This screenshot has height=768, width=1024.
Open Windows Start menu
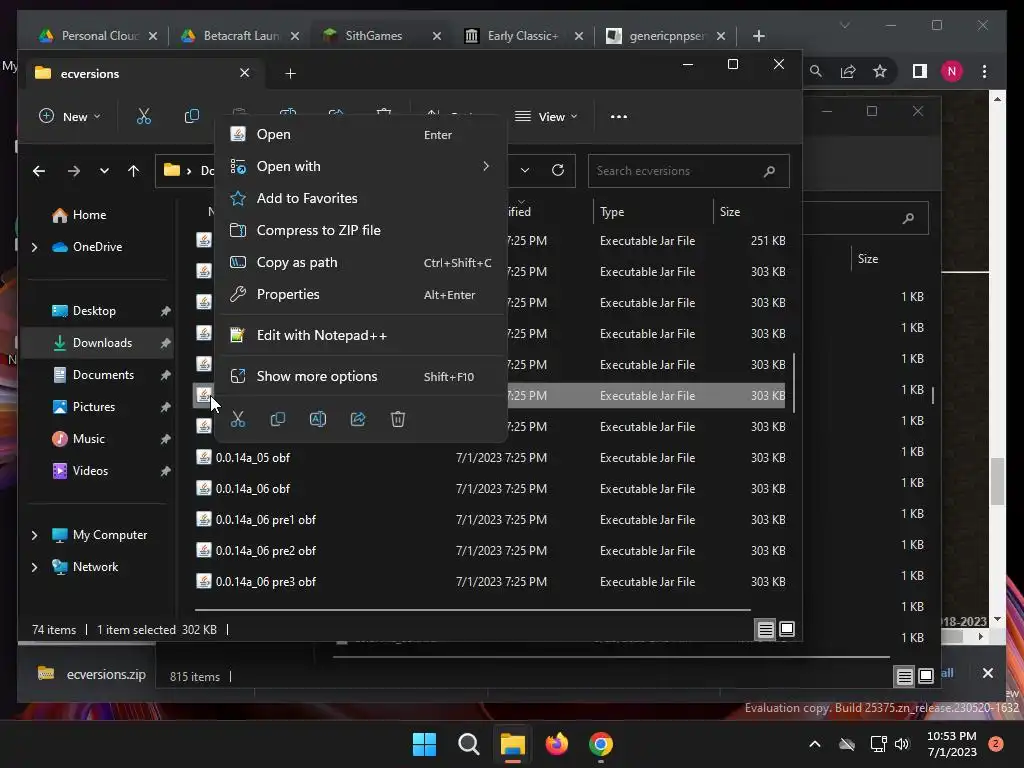(x=424, y=744)
